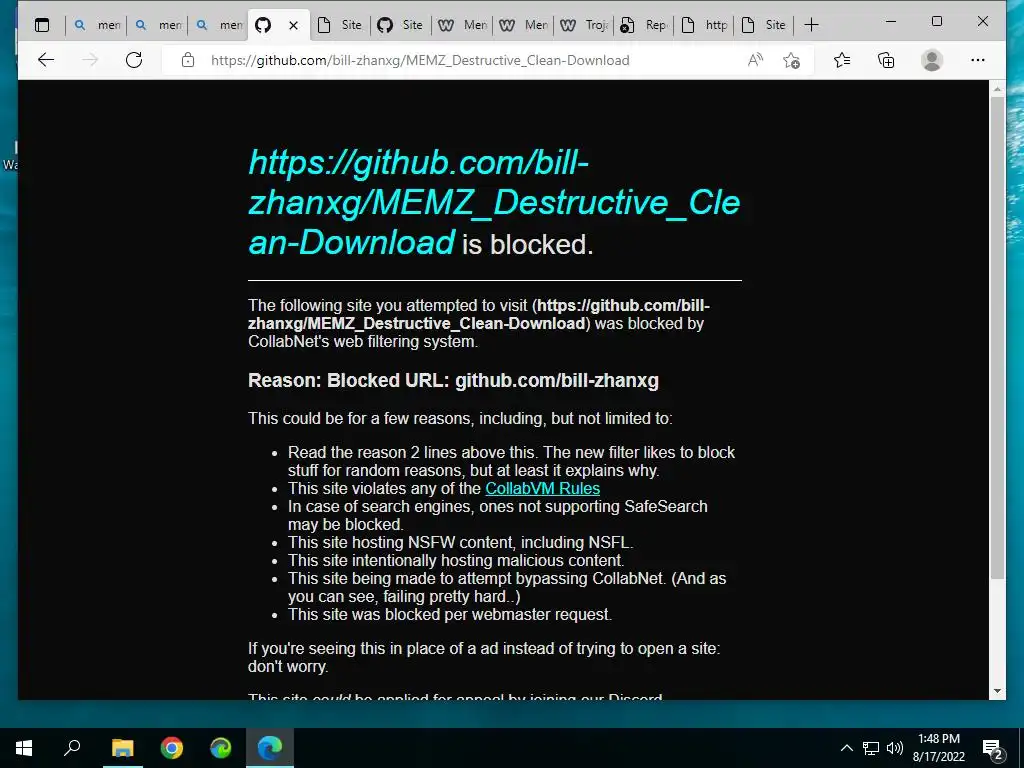Open the clock and calendar
The width and height of the screenshot is (1024, 768).
click(938, 748)
